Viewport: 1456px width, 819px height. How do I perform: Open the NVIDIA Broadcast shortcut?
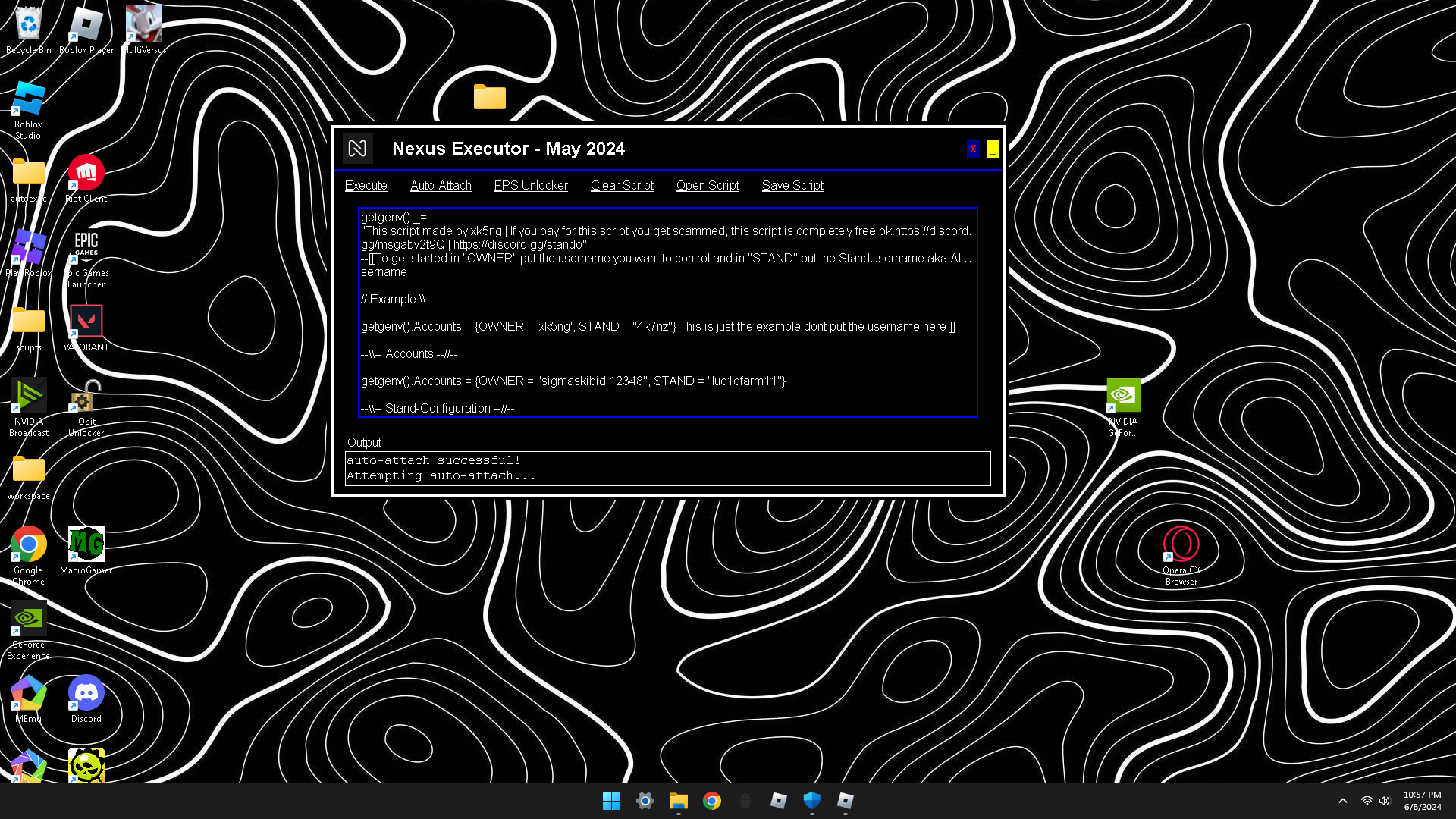coord(29,397)
